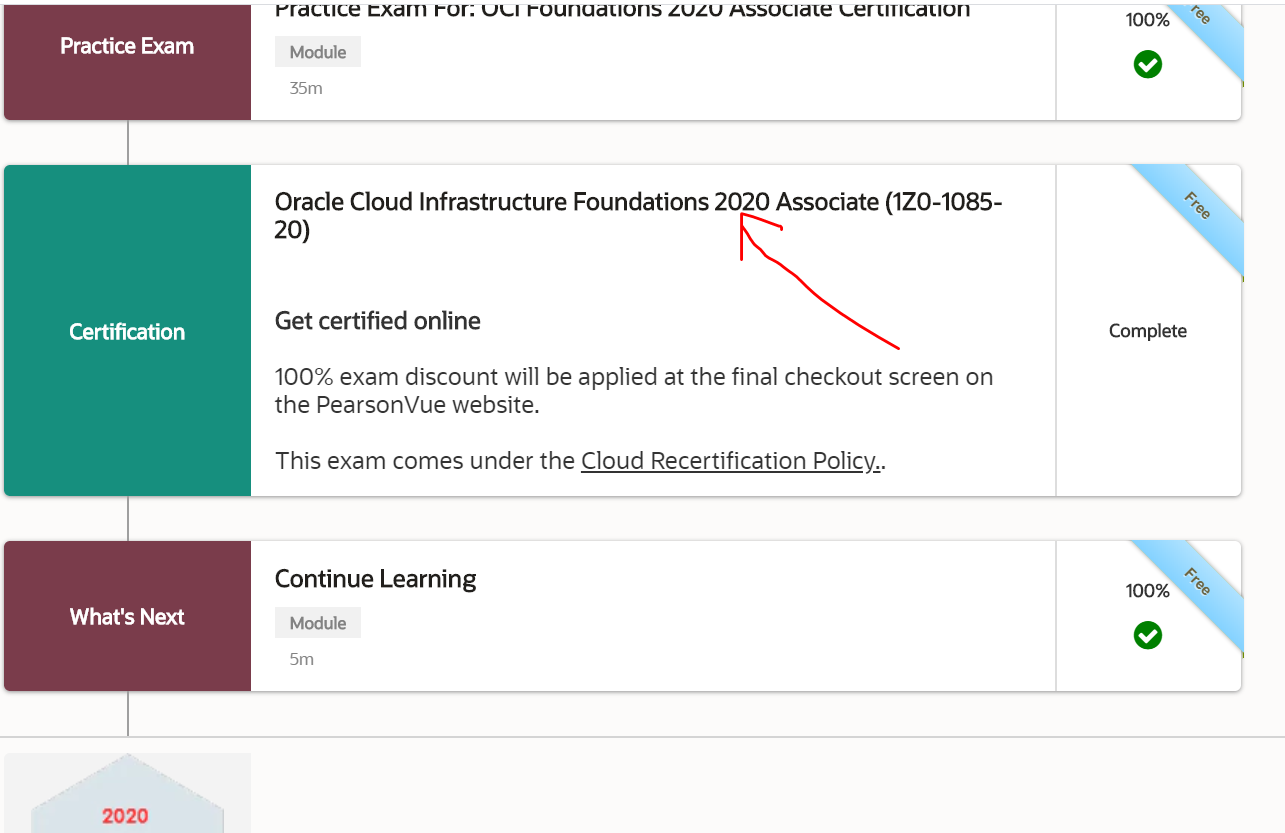Screen dimensions: 1285x833
Task: Click the 5m duration text
Action: point(302,659)
